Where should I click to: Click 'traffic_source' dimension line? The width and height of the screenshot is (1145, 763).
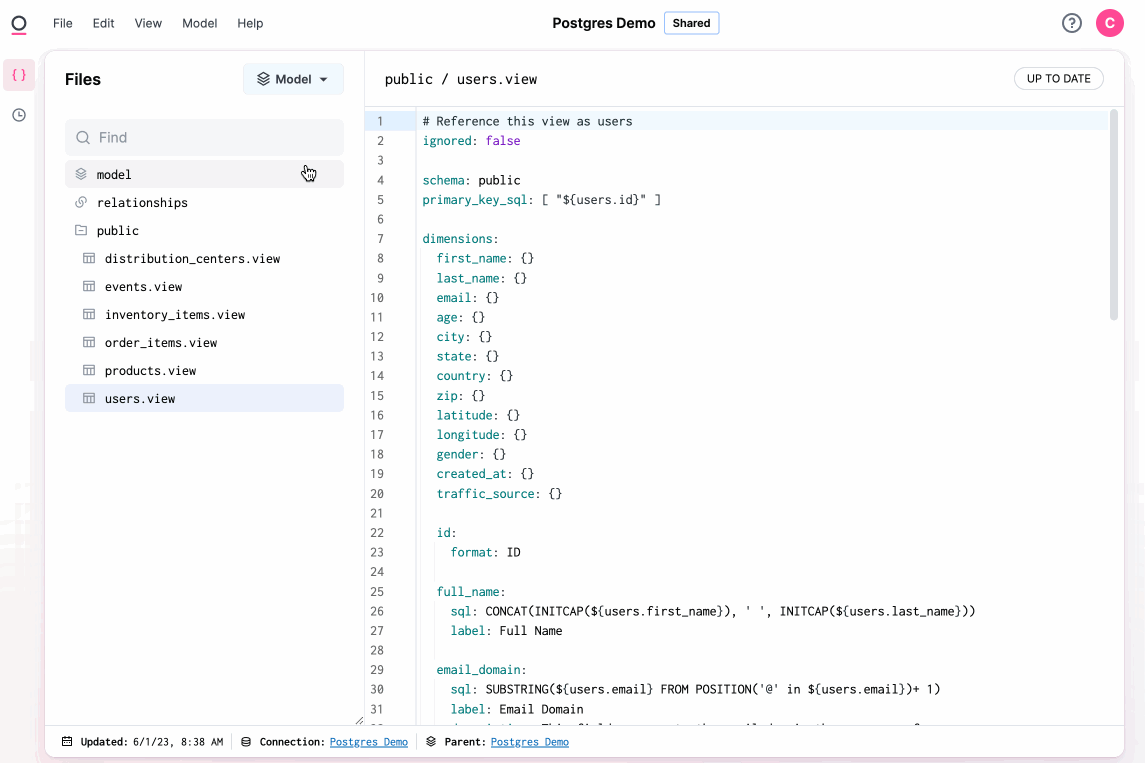(x=499, y=494)
